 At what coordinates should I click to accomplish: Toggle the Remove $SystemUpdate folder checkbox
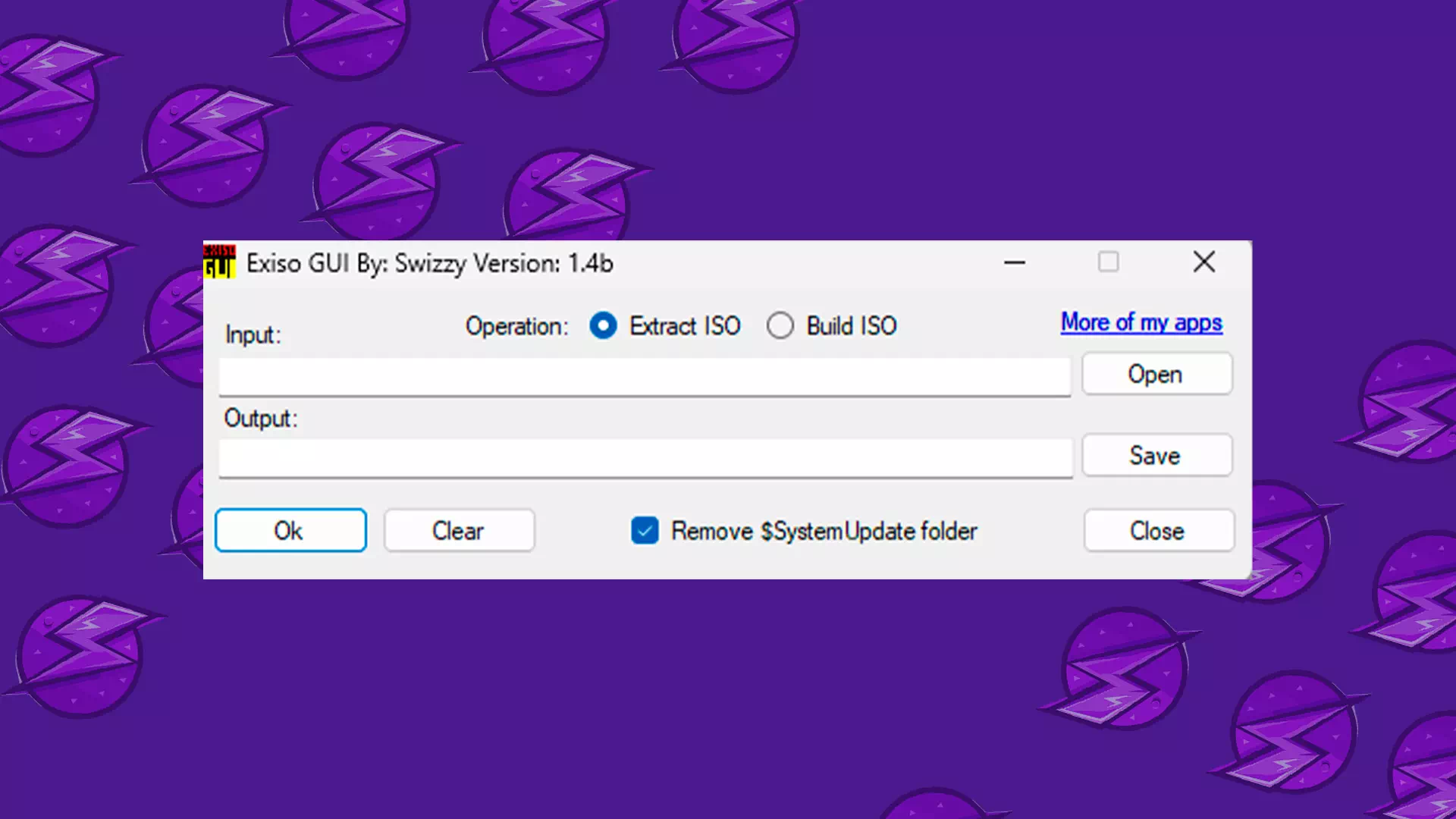click(x=645, y=531)
